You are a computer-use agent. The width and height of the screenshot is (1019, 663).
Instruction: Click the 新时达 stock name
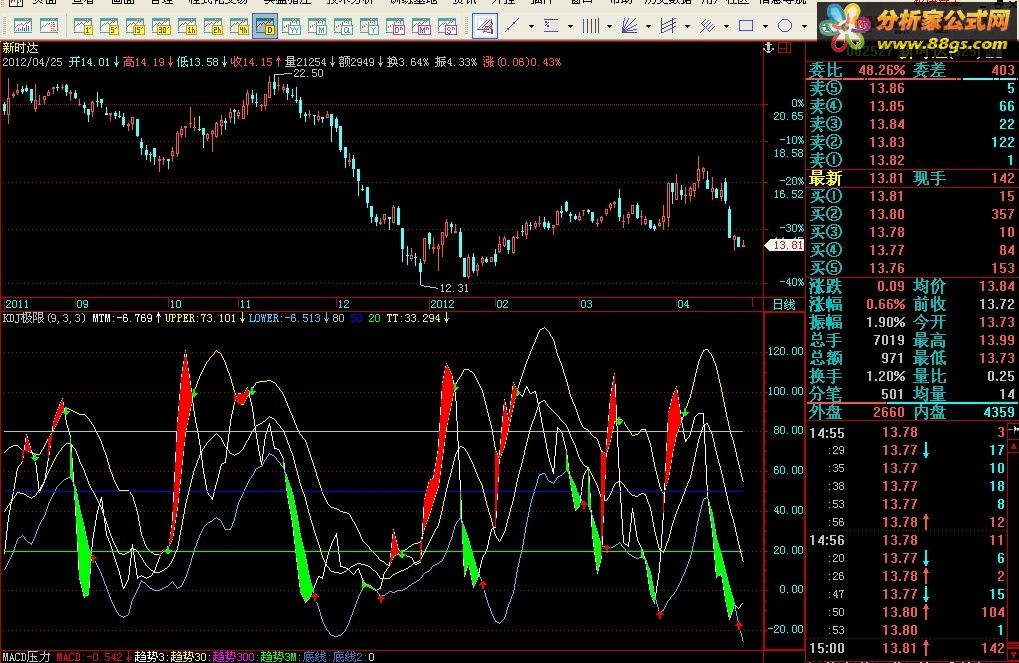click(x=20, y=47)
